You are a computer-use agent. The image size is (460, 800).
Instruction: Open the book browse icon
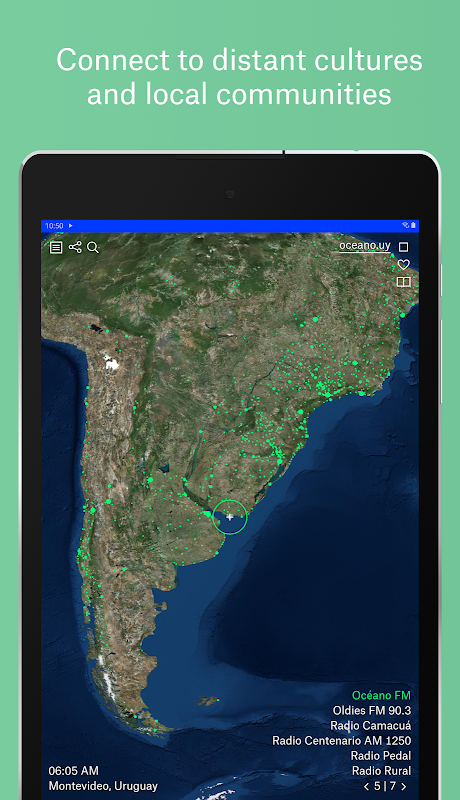pyautogui.click(x=403, y=282)
